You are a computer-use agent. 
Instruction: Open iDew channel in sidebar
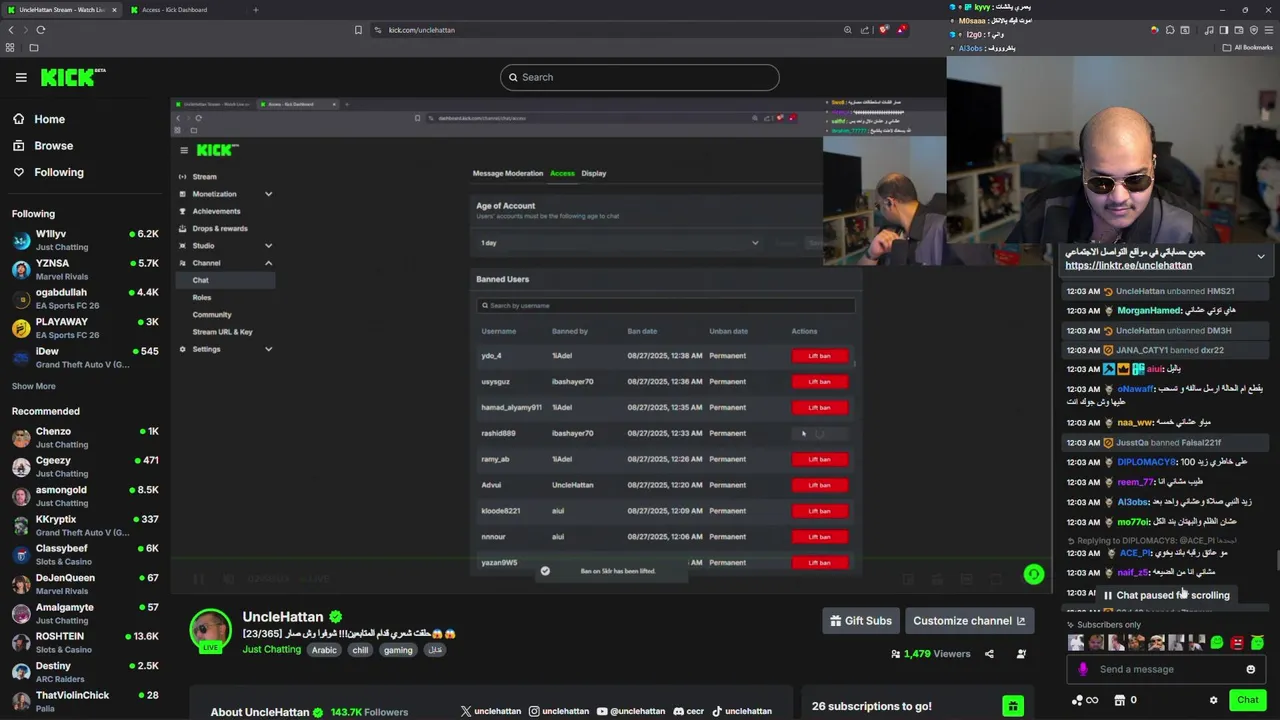(x=85, y=357)
